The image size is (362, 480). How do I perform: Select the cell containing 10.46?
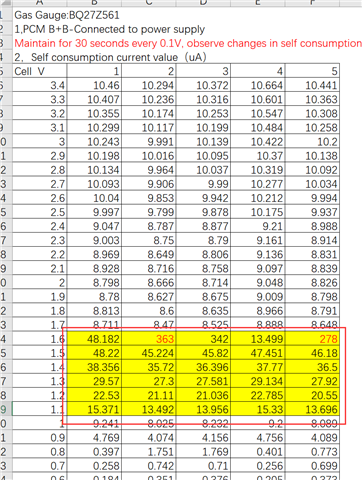(94, 85)
